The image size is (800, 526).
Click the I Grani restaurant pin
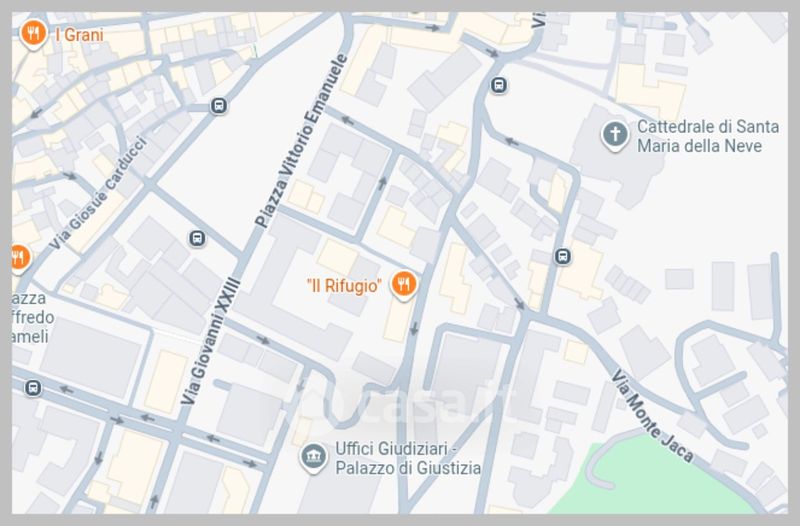pyautogui.click(x=34, y=35)
